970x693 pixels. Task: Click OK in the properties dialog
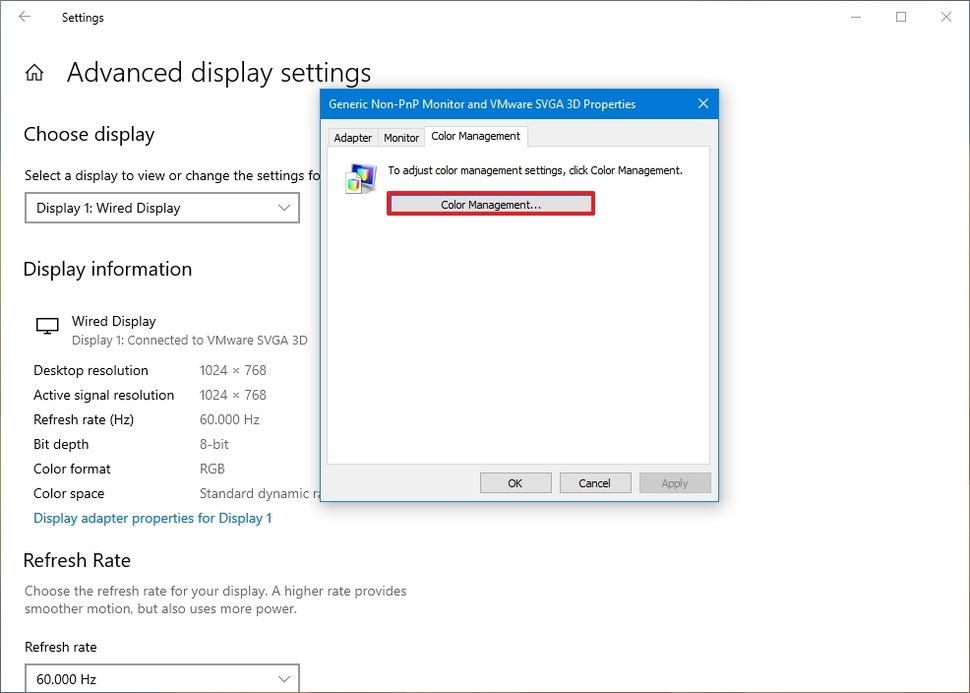[x=515, y=482]
